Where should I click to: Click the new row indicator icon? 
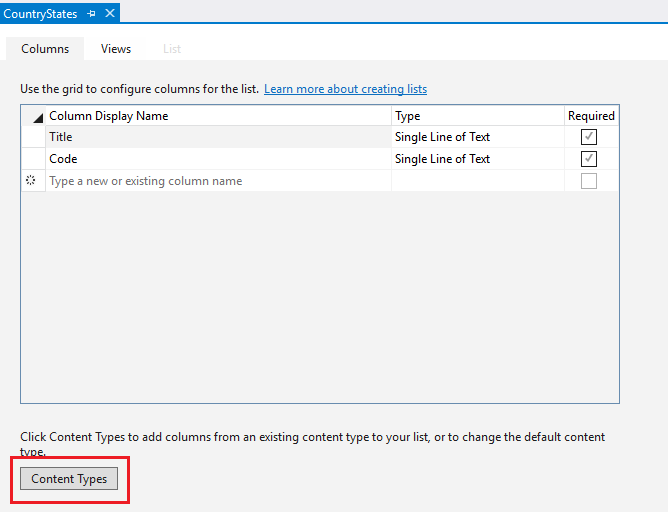click(31, 181)
